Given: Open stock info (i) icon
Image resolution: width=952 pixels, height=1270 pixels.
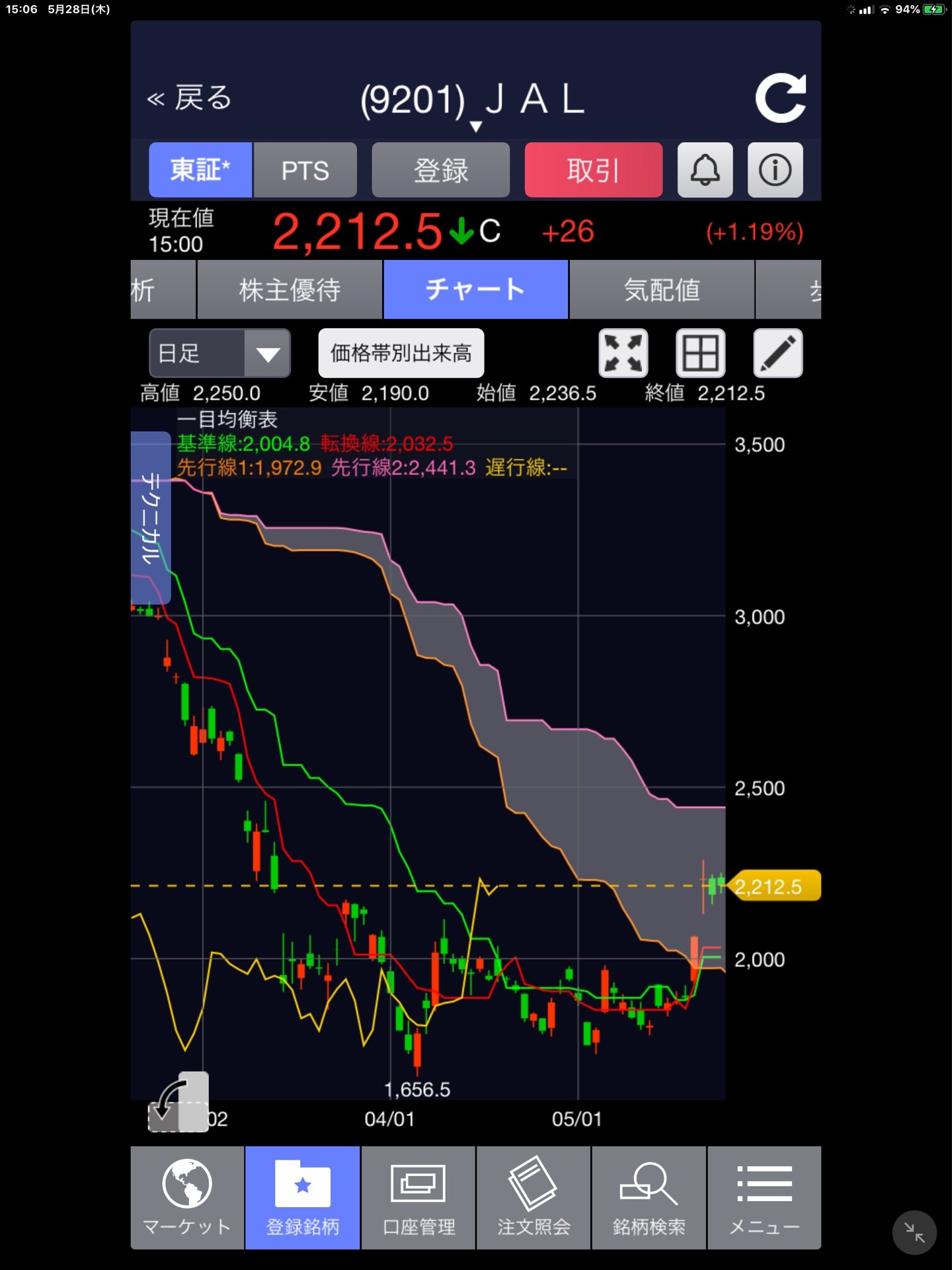Looking at the screenshot, I should tap(775, 170).
